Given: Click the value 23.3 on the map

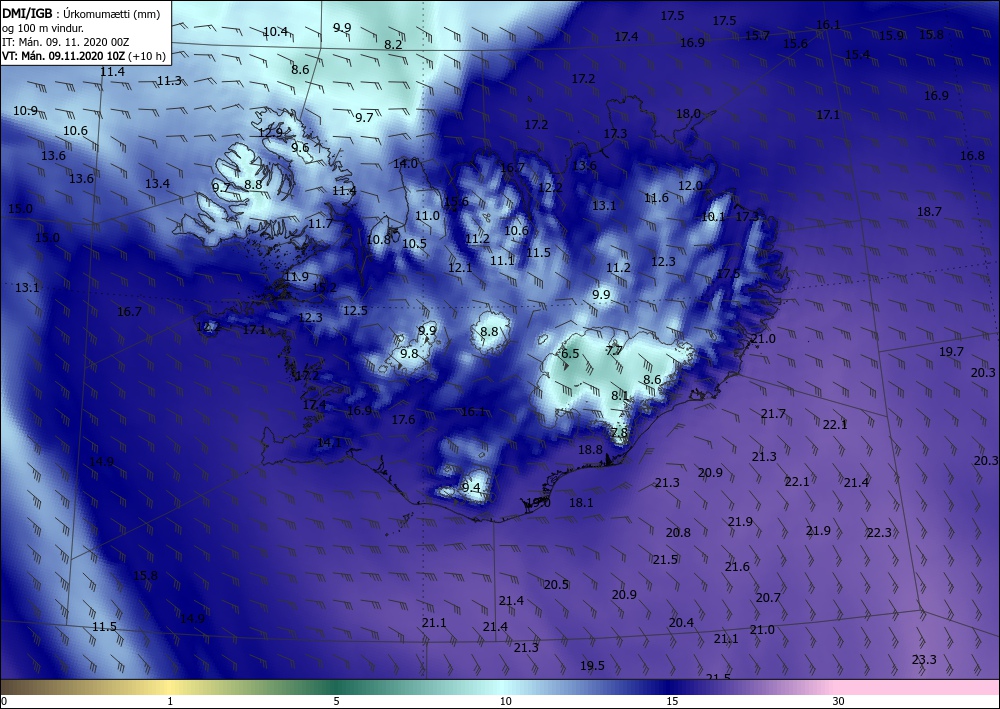Looking at the screenshot, I should click(x=923, y=659).
